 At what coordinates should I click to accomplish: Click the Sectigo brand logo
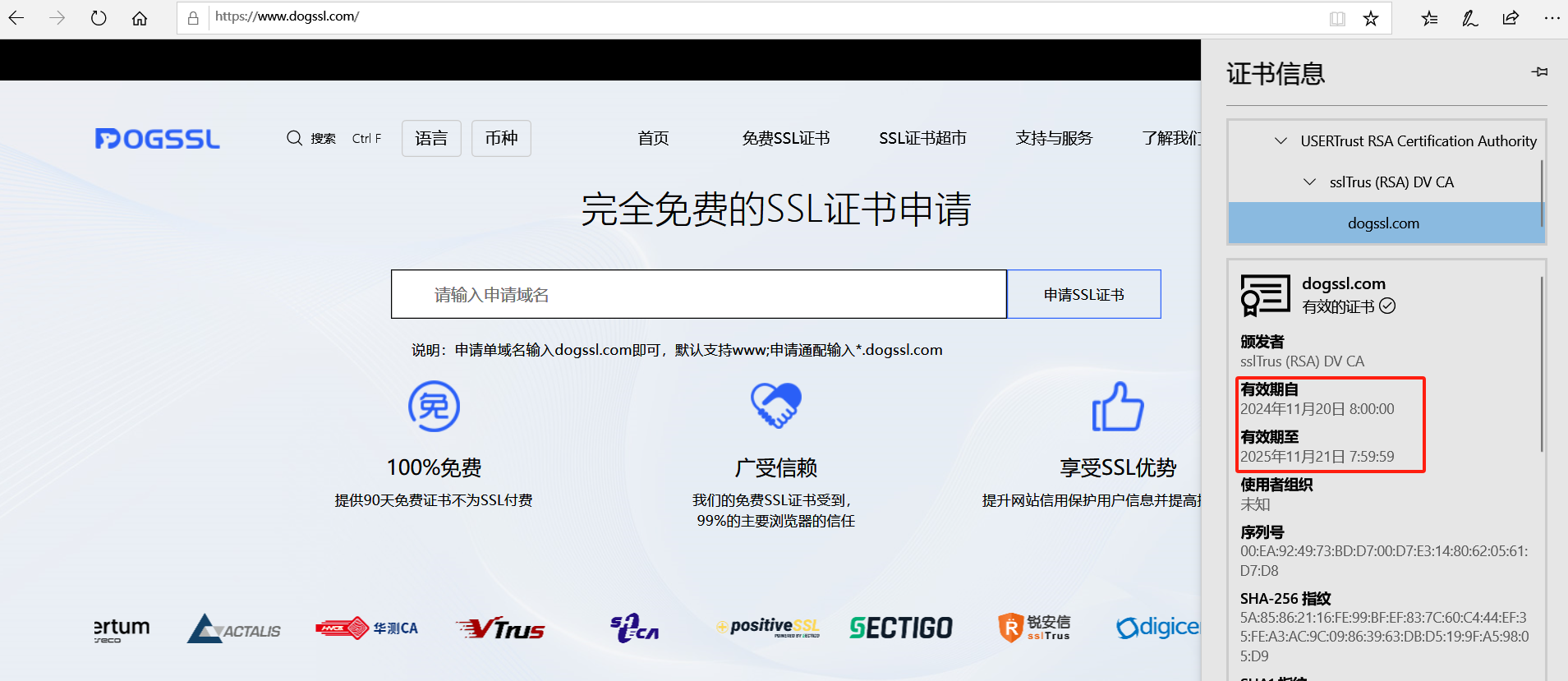point(901,628)
